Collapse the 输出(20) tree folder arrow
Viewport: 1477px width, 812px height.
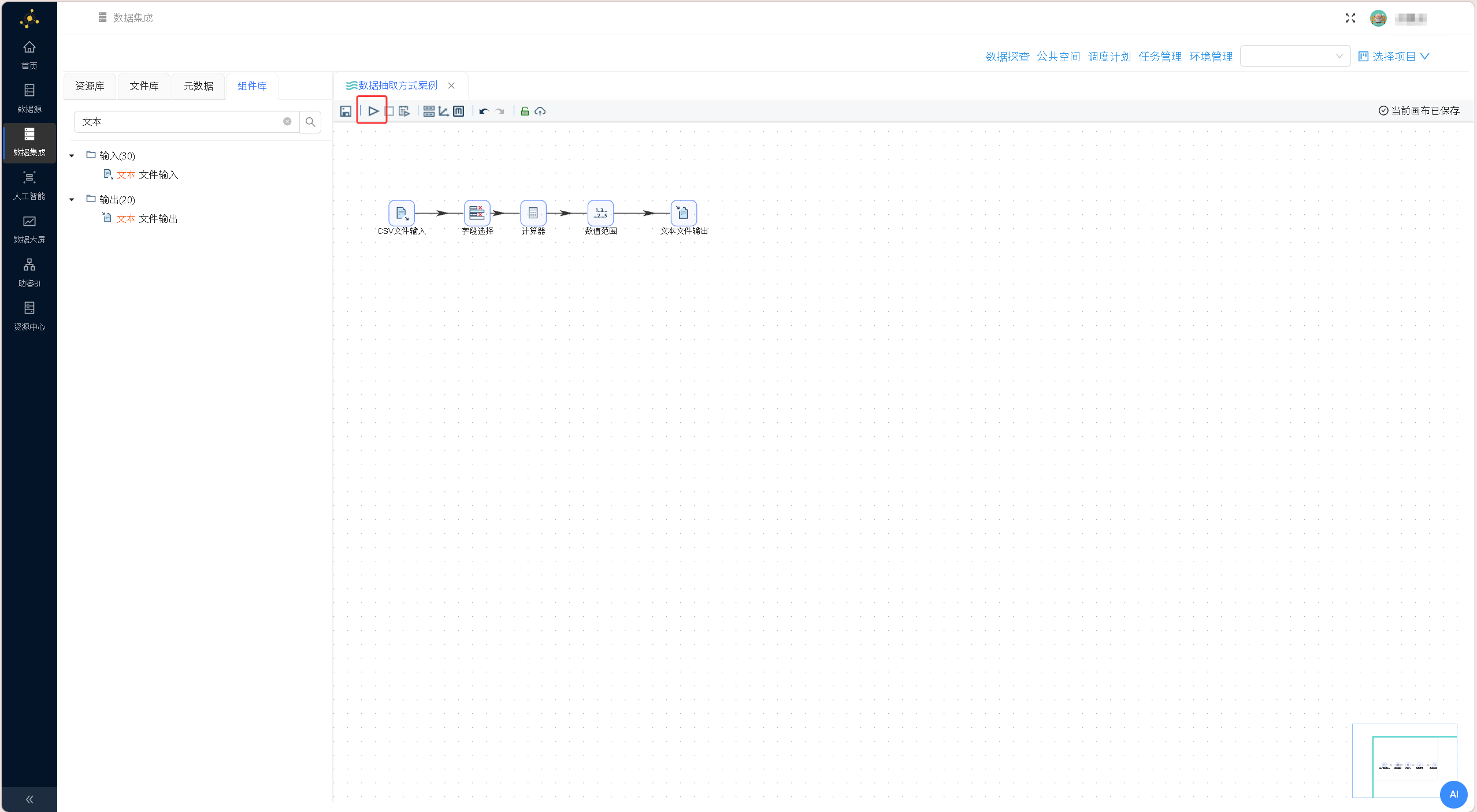tap(72, 200)
